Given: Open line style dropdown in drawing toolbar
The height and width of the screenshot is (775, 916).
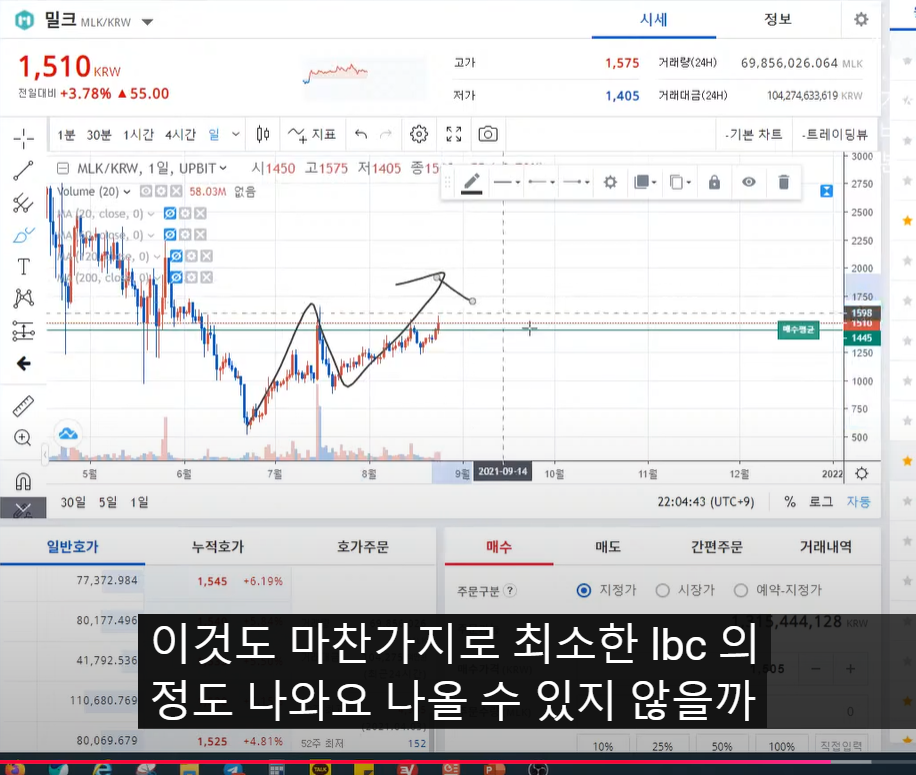Looking at the screenshot, I should [506, 182].
